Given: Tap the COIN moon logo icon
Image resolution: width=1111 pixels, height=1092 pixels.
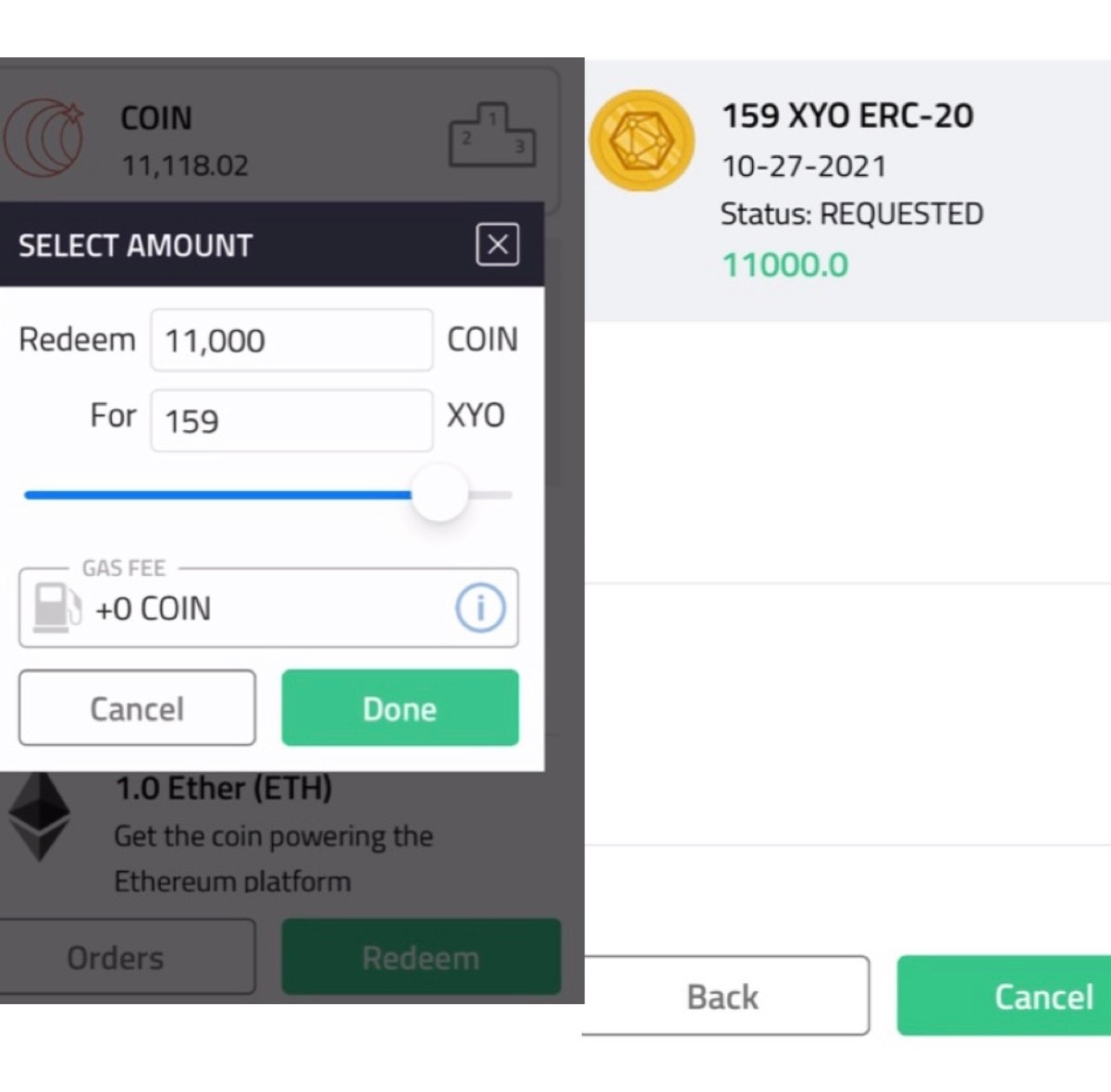Looking at the screenshot, I should click(x=43, y=137).
